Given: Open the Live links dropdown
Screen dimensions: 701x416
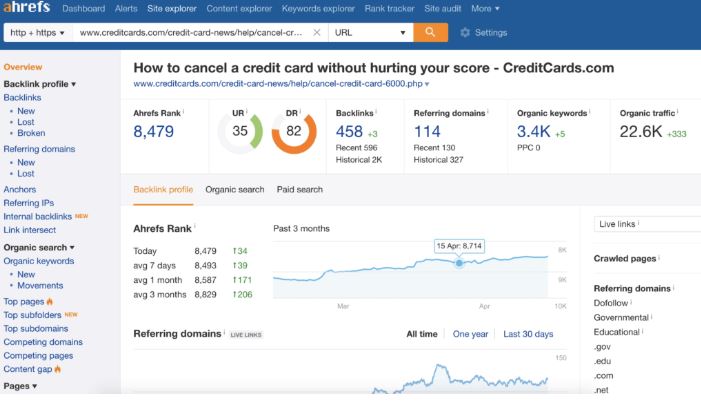Looking at the screenshot, I should click(x=647, y=224).
